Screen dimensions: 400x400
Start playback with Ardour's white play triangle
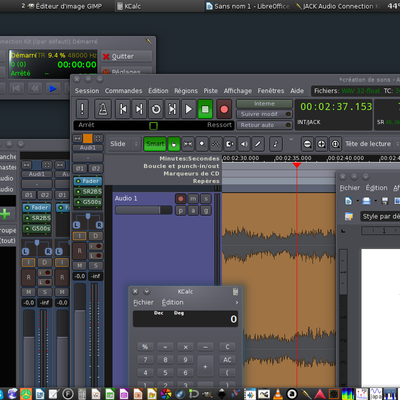click(x=188, y=109)
